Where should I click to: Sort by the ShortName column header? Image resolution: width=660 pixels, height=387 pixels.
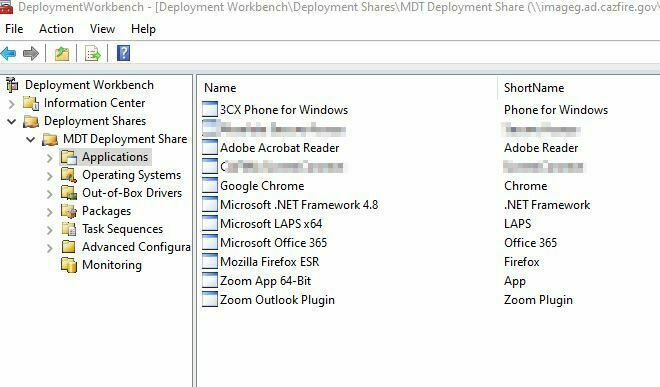(534, 88)
